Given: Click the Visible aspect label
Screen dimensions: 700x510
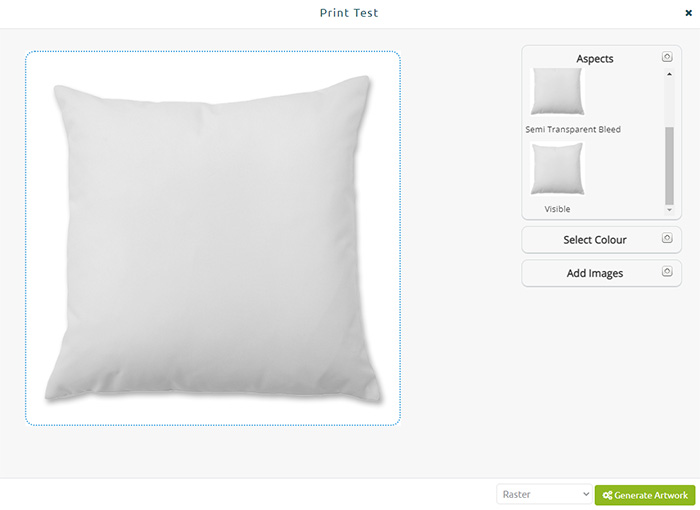Looking at the screenshot, I should point(557,209).
